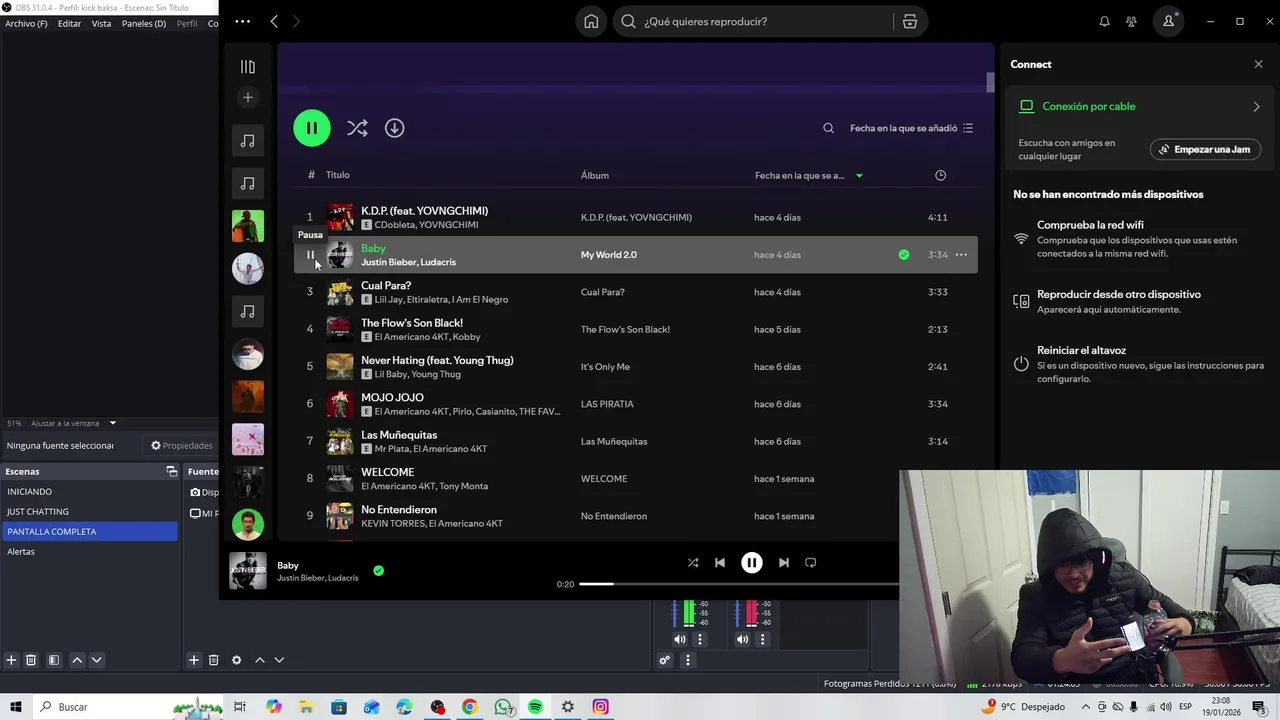Open OBS Ajustar a la ventana dropdown
Screen dimensions: 1280x720
pos(73,423)
